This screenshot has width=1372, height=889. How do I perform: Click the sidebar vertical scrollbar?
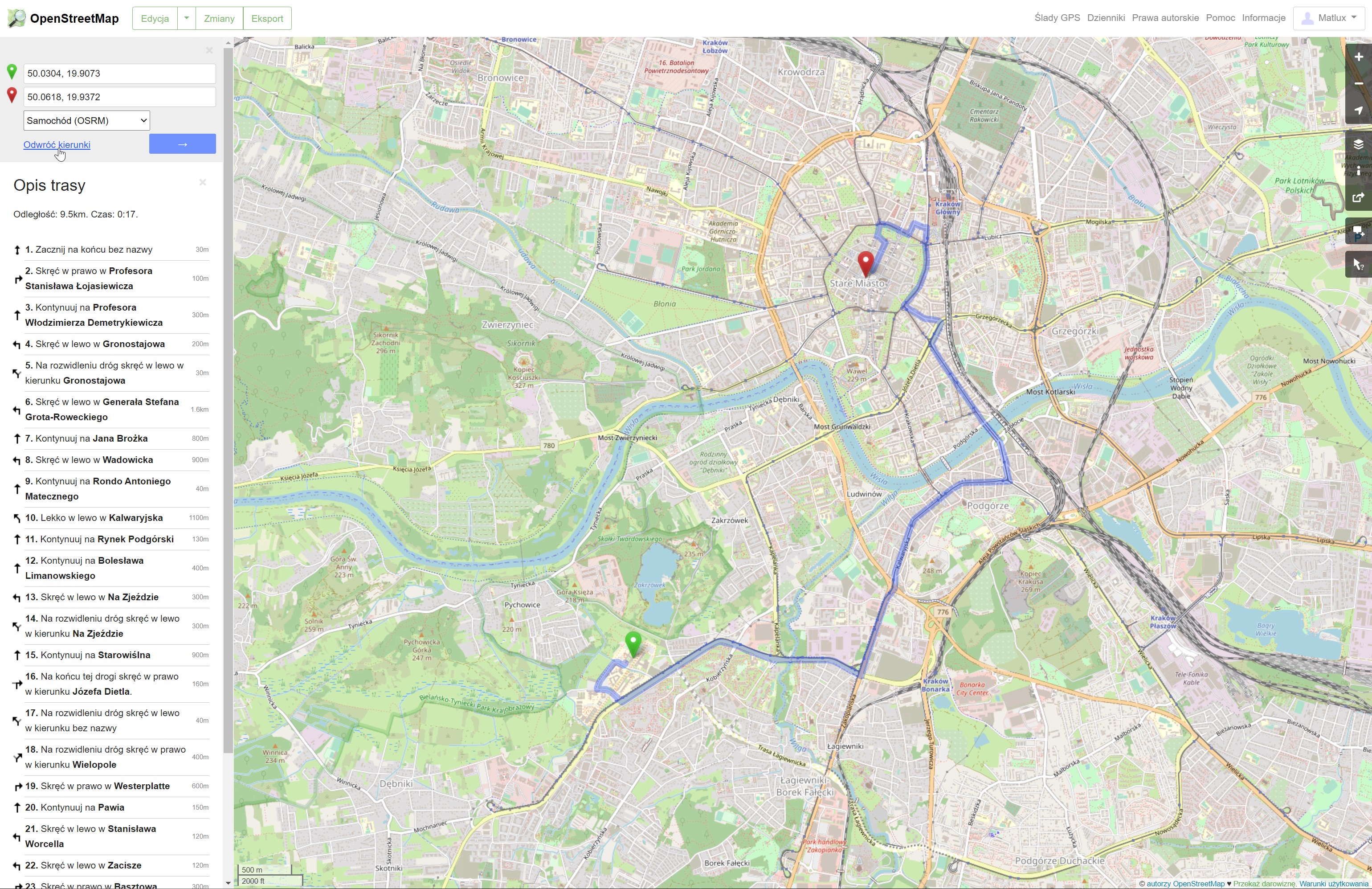tap(228, 401)
